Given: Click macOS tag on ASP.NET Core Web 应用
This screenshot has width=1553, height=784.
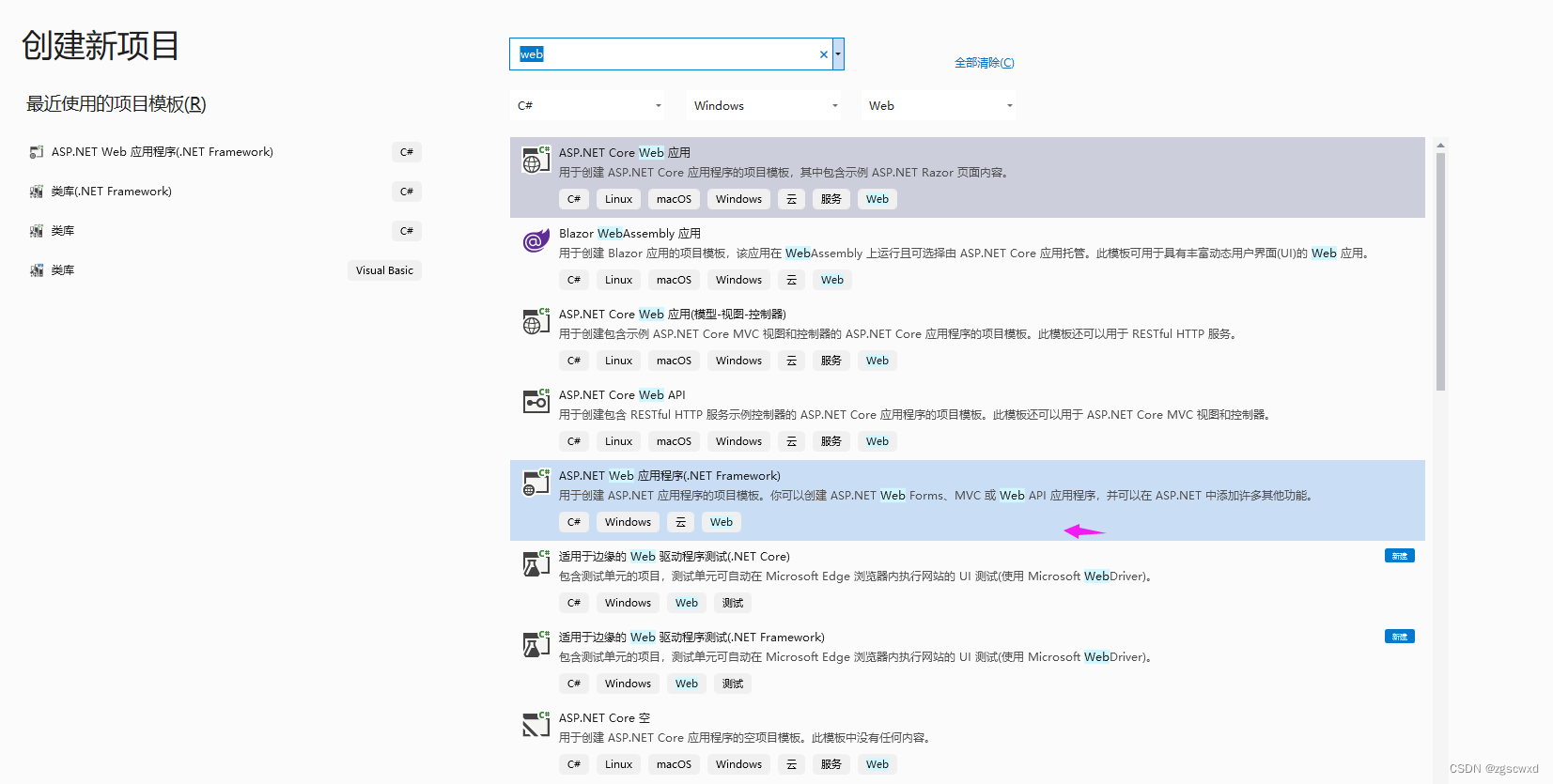Looking at the screenshot, I should [x=674, y=199].
